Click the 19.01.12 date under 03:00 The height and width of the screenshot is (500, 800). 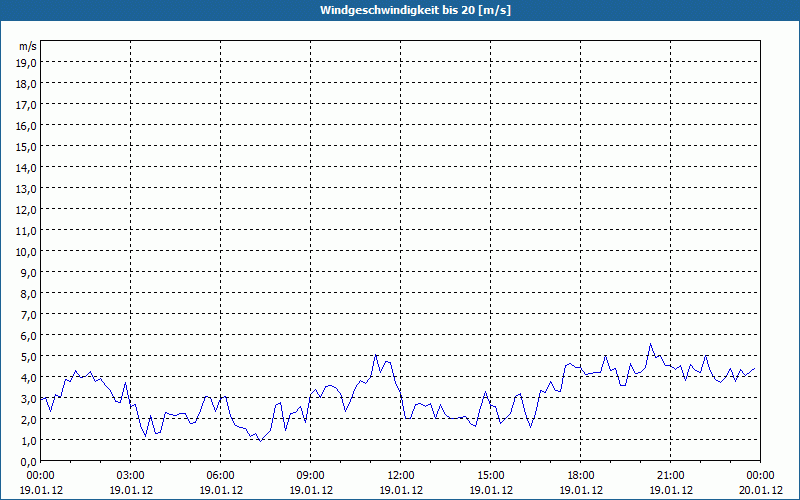(x=131, y=490)
